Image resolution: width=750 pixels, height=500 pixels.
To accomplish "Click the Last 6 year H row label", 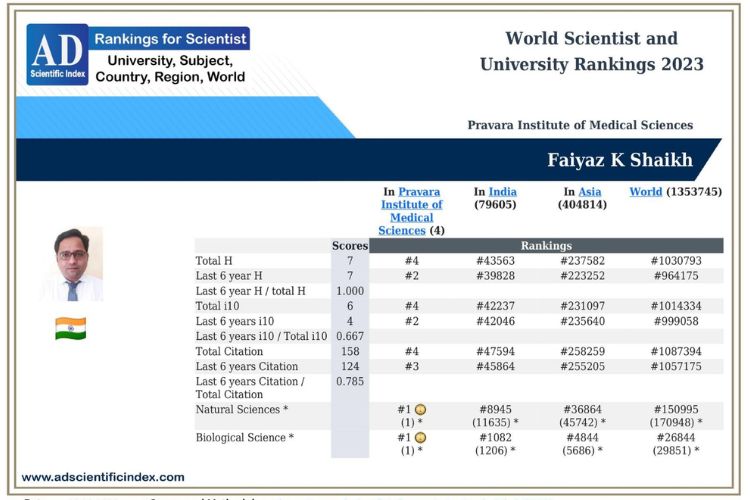I will (229, 276).
